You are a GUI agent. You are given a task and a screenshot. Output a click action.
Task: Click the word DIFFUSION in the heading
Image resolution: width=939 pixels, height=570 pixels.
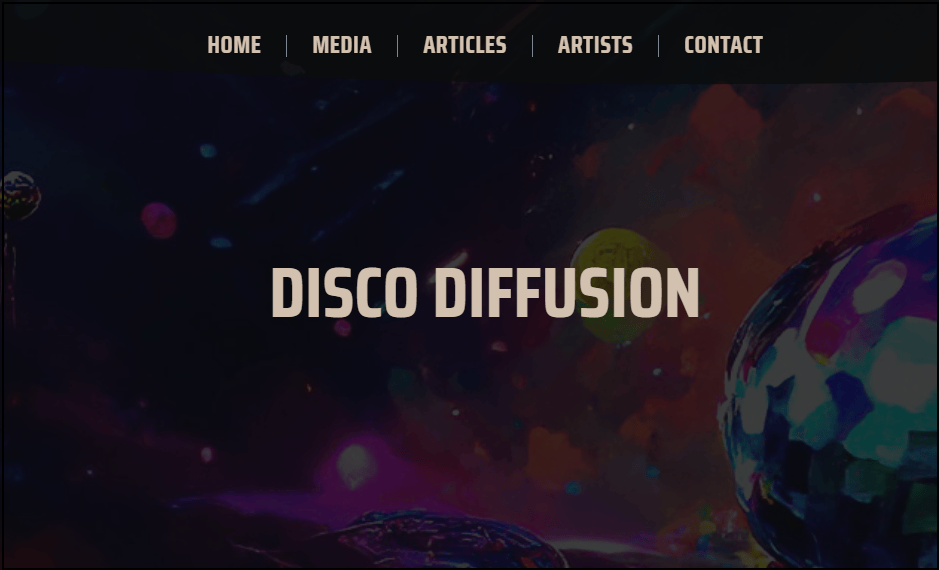coord(567,292)
